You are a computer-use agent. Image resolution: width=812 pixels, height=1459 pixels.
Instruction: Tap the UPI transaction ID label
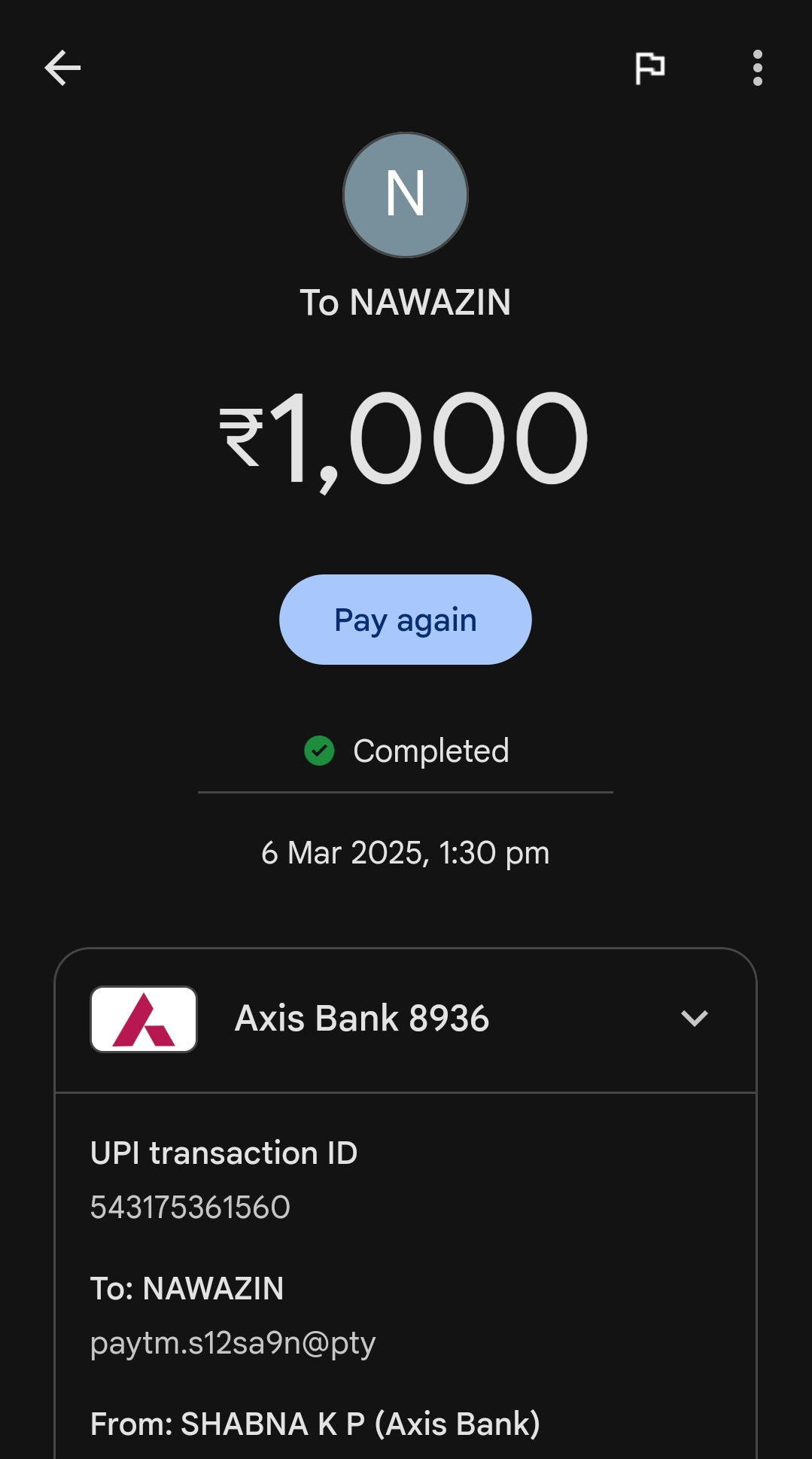(x=224, y=1153)
